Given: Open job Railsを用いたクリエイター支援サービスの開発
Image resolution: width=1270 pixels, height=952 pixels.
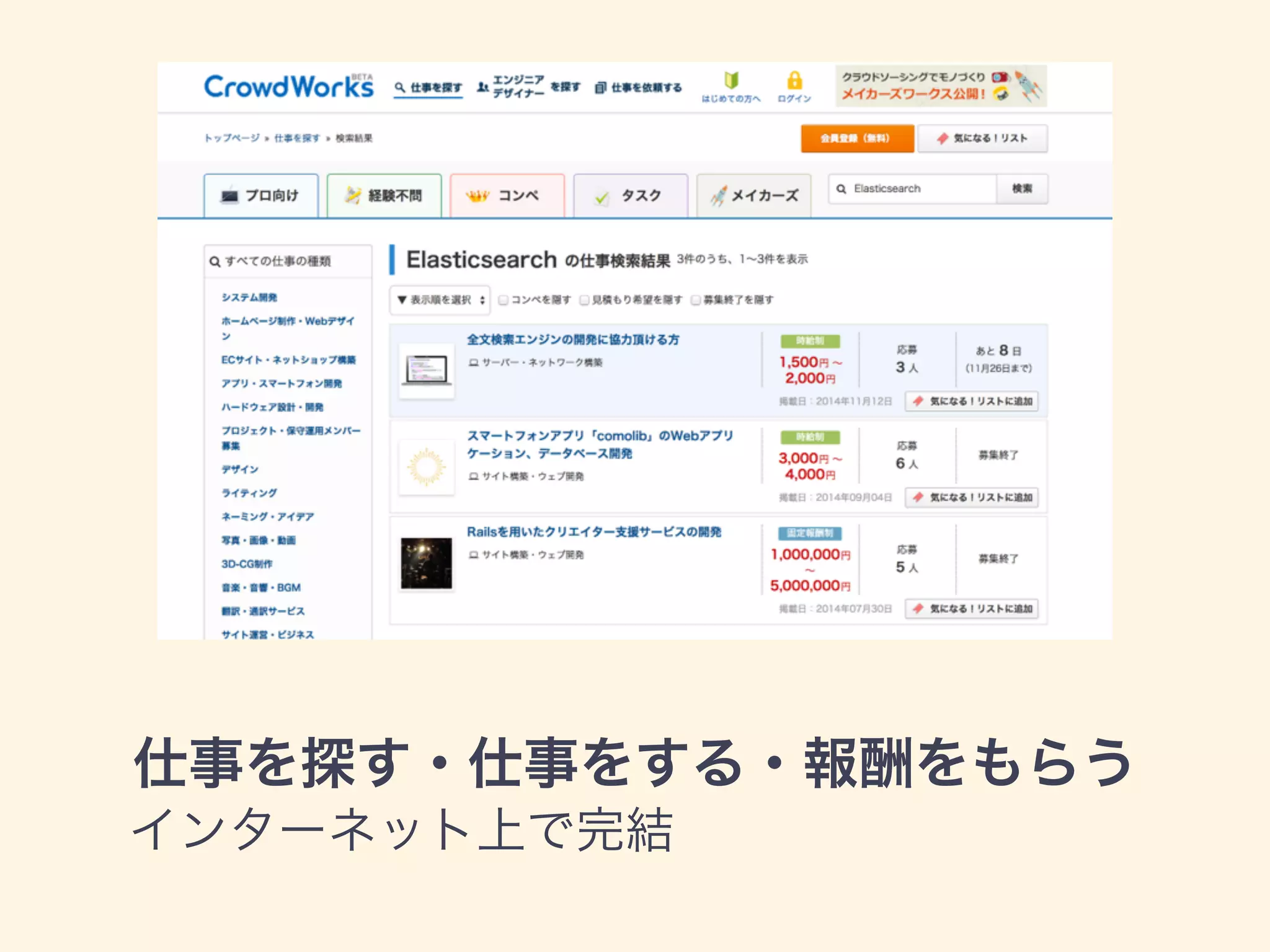Looking at the screenshot, I should click(x=594, y=532).
